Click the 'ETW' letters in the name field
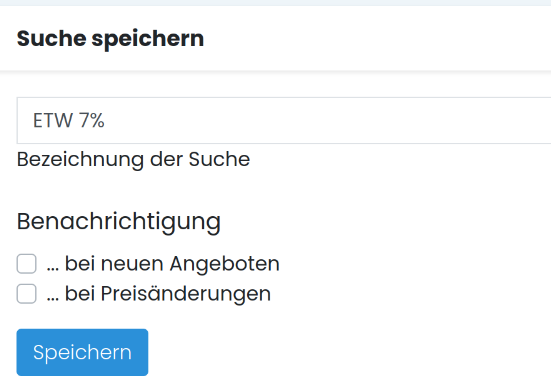This screenshot has width=551, height=389. pyautogui.click(x=53, y=121)
